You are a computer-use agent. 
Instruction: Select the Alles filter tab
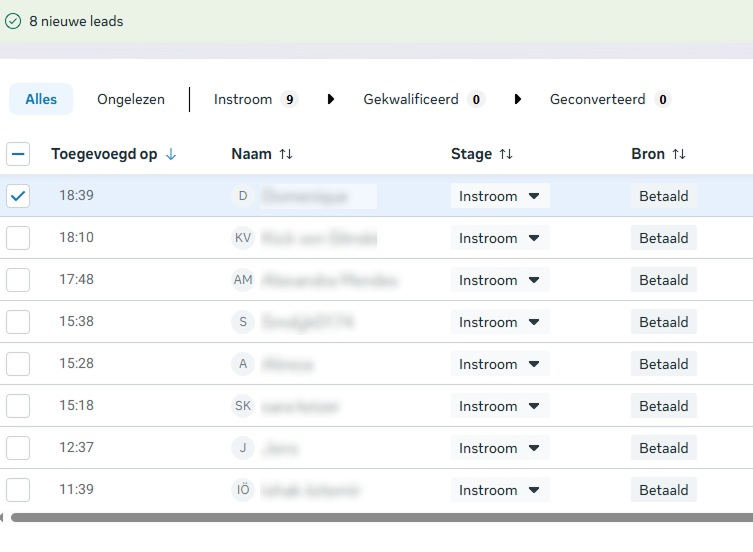click(41, 99)
